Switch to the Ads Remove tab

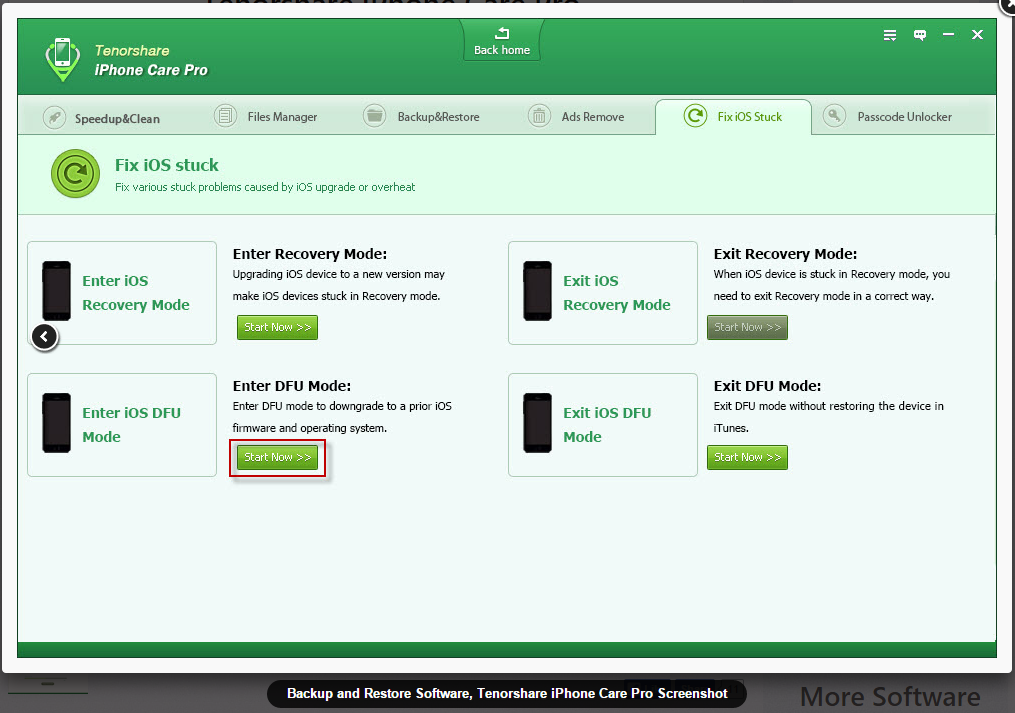coord(576,117)
